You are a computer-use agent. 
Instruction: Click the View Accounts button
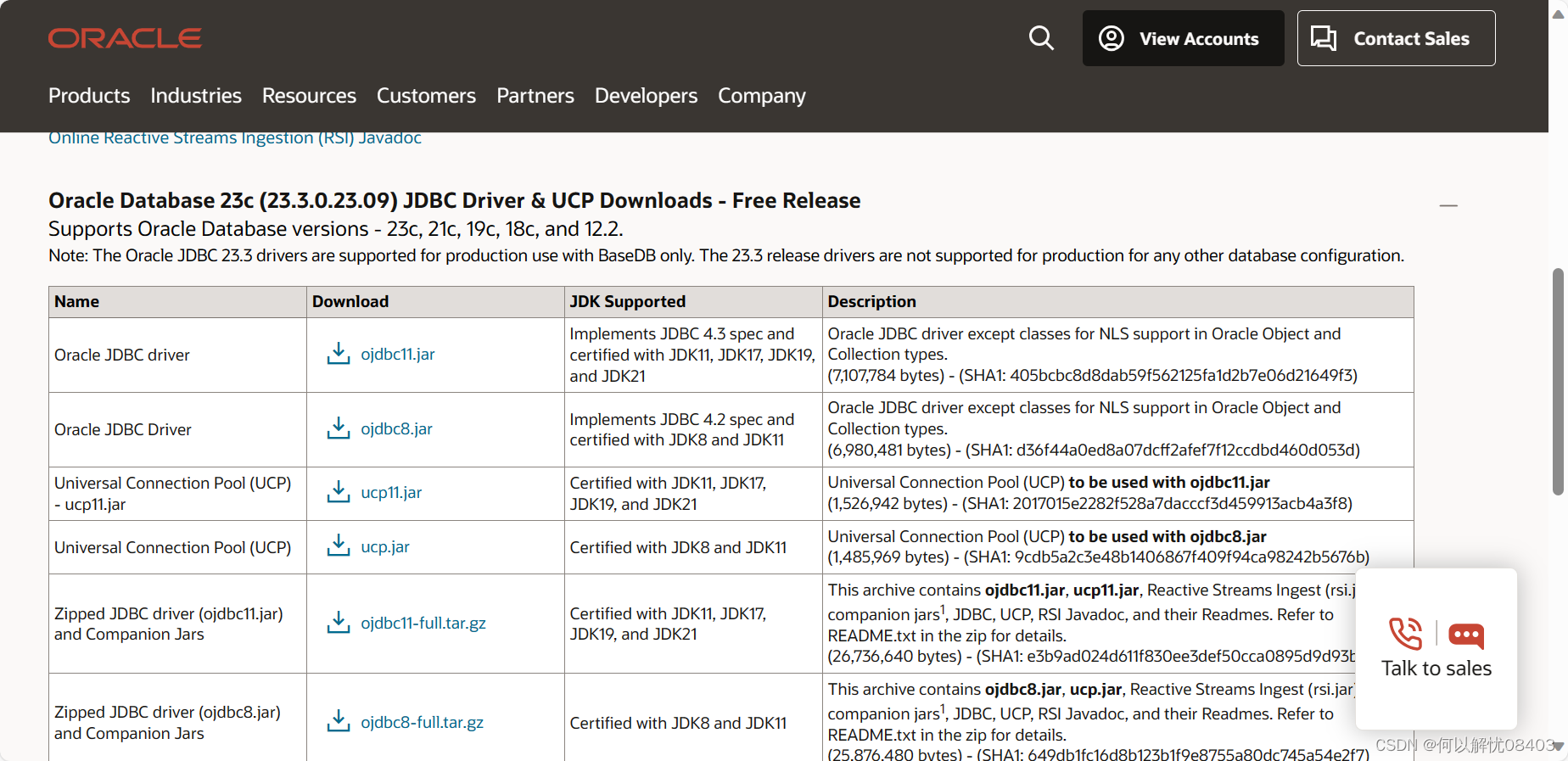(x=1183, y=38)
